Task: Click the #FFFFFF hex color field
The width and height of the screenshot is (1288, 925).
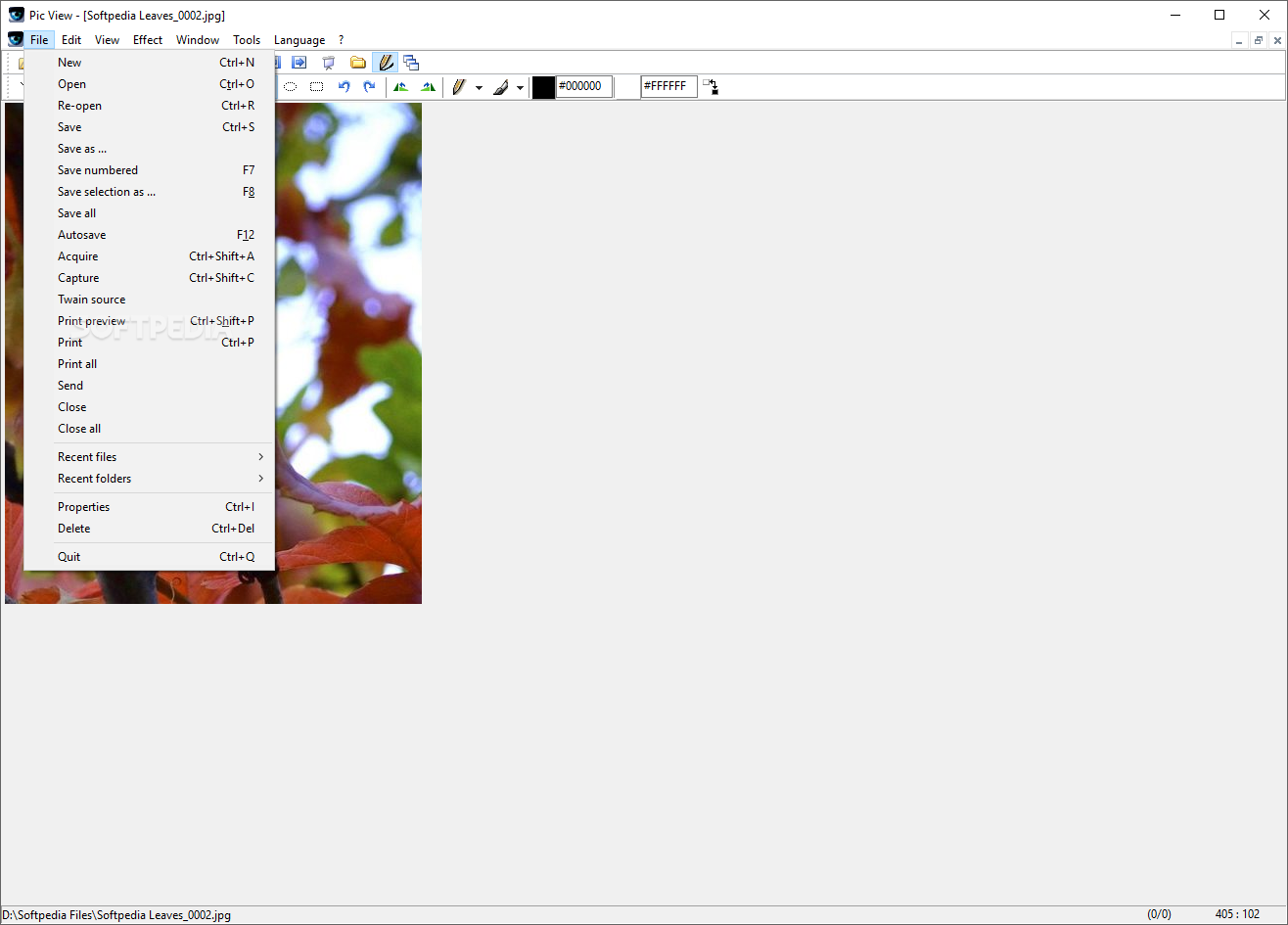Action: (669, 87)
